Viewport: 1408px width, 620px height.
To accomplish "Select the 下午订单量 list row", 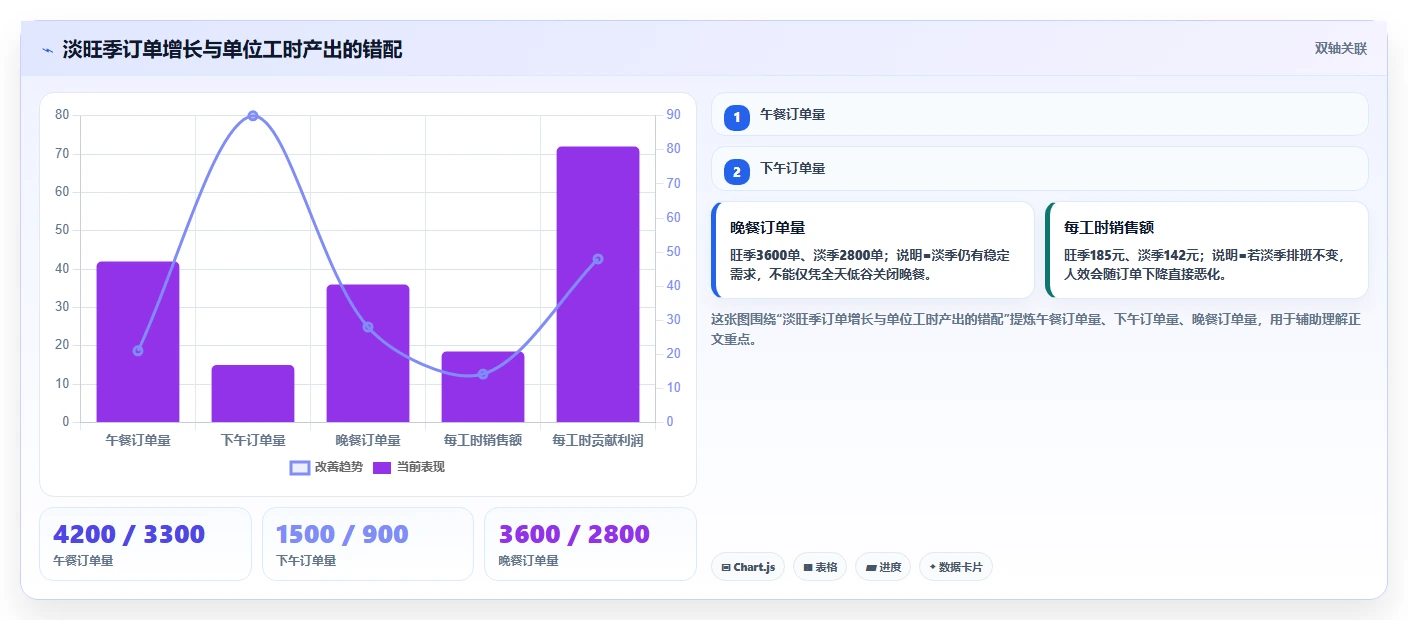I will point(1039,169).
